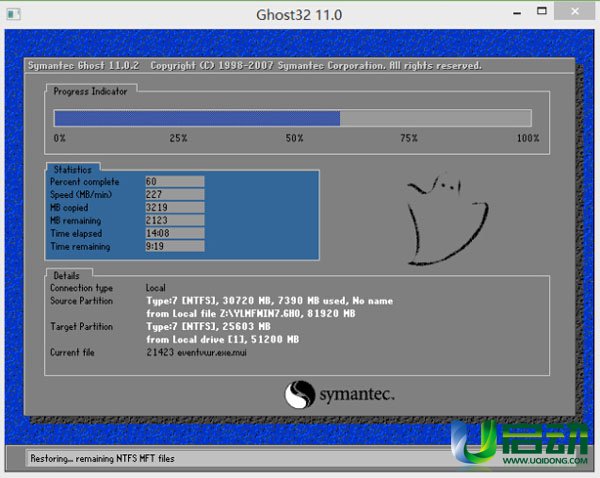The height and width of the screenshot is (478, 600).
Task: Select the Time elapsed value 14:08
Action: click(174, 233)
